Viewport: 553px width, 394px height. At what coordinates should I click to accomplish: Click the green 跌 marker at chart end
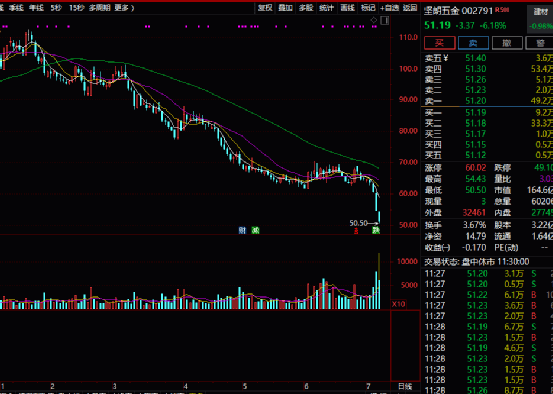tap(376, 231)
